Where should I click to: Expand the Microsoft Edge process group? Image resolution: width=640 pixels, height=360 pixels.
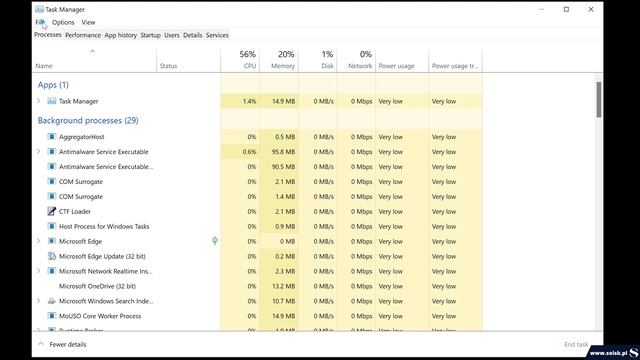pyautogui.click(x=39, y=241)
